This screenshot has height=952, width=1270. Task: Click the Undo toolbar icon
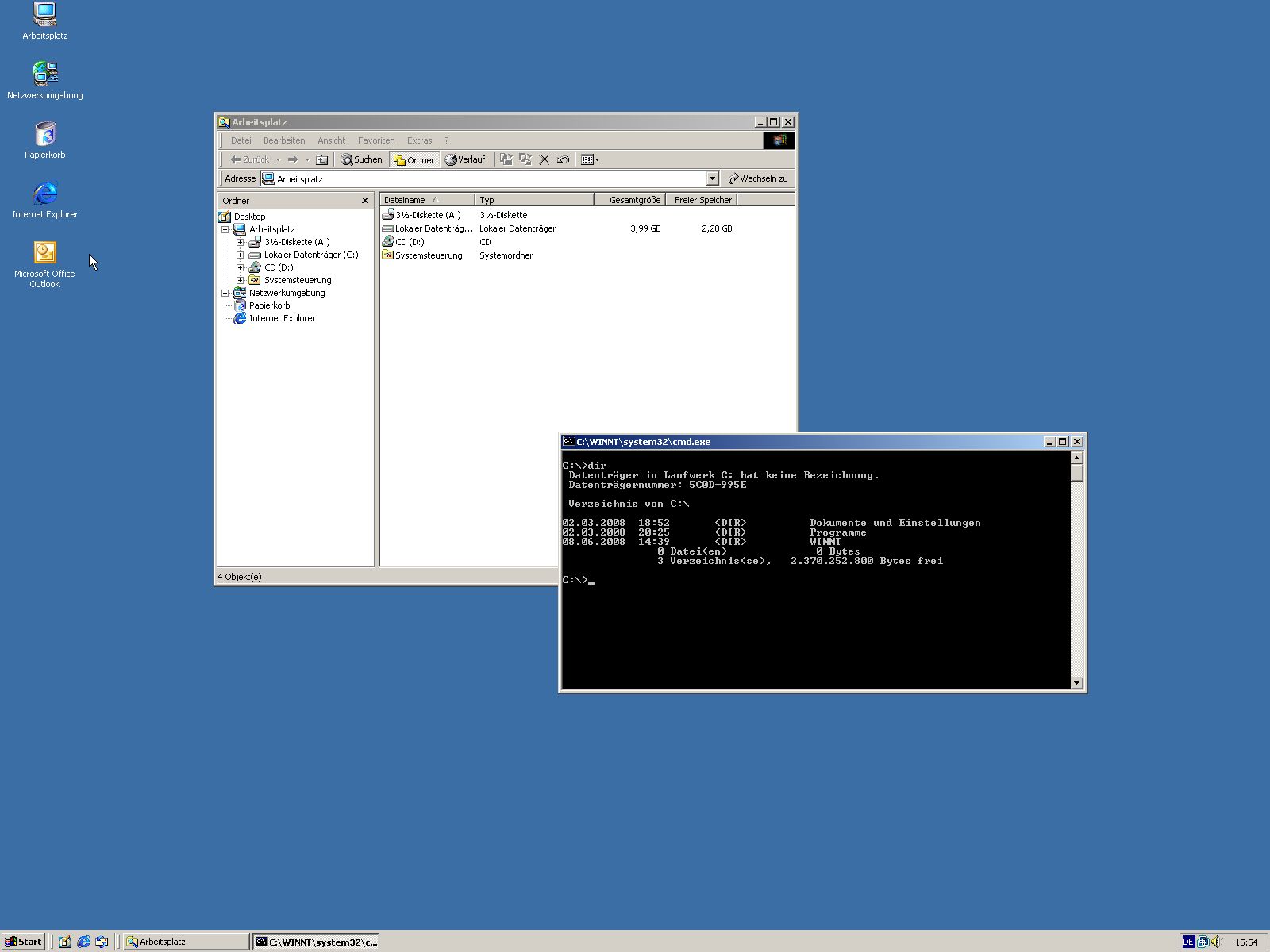(x=563, y=159)
